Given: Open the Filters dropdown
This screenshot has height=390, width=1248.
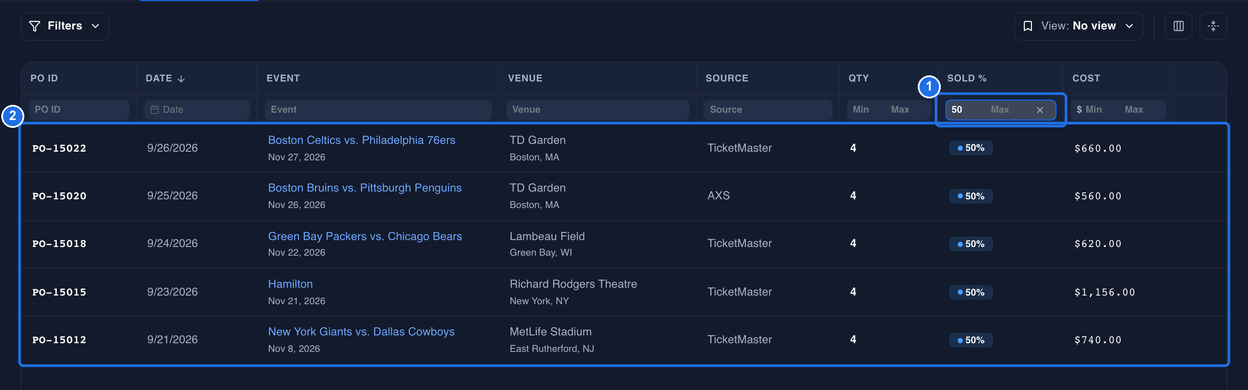Looking at the screenshot, I should pos(65,26).
